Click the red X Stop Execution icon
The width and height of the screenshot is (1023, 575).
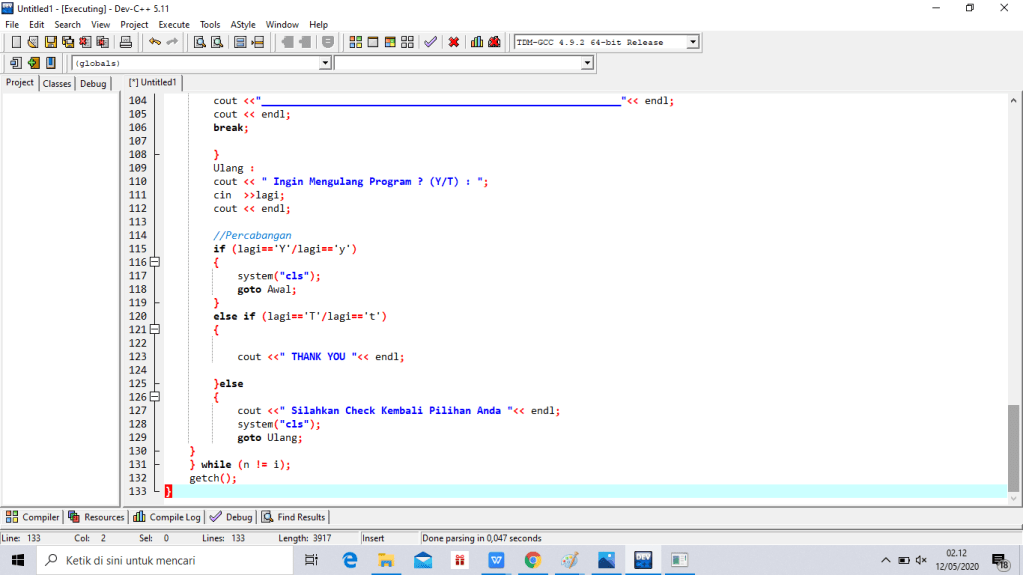coord(454,42)
